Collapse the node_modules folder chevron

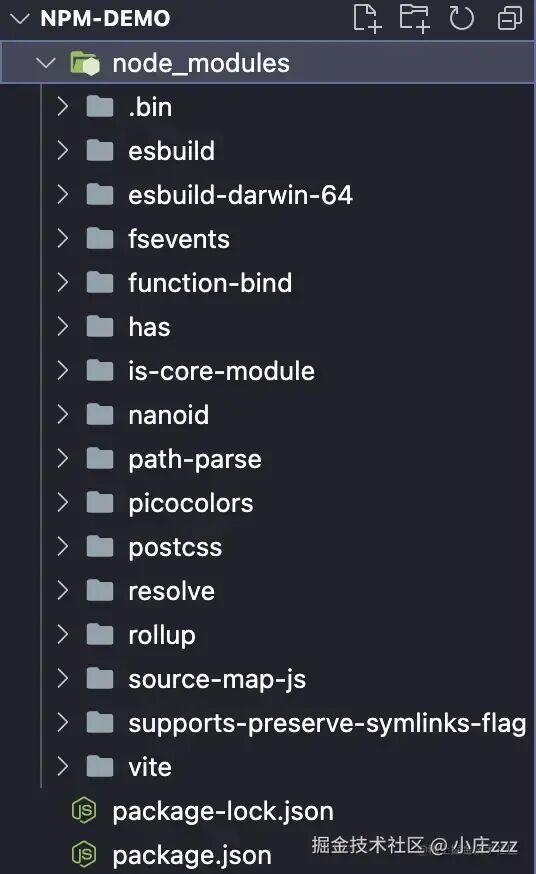tap(46, 62)
